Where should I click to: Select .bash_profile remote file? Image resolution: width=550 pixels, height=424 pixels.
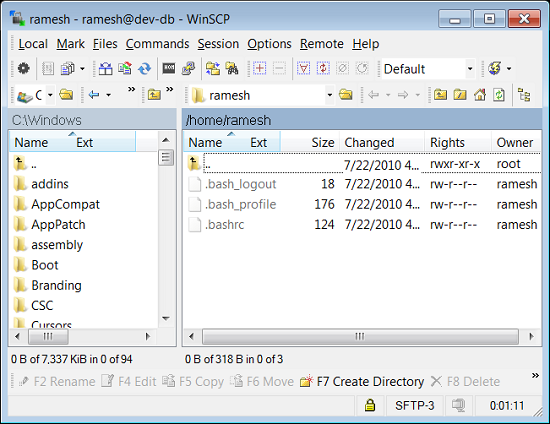(x=241, y=204)
